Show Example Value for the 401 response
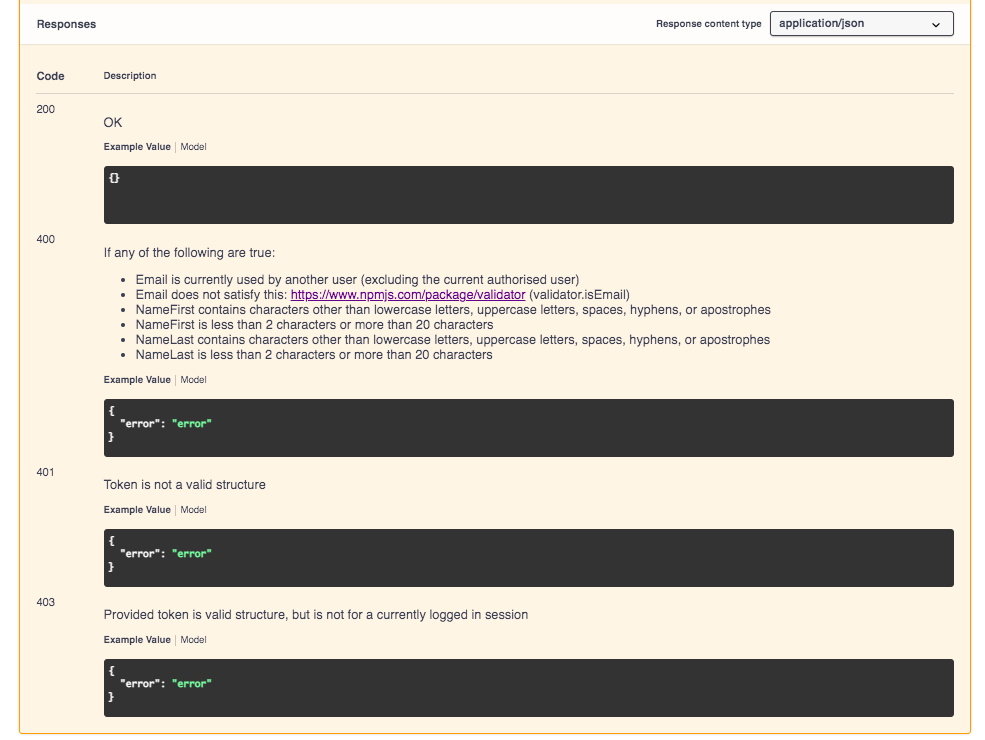 point(136,509)
